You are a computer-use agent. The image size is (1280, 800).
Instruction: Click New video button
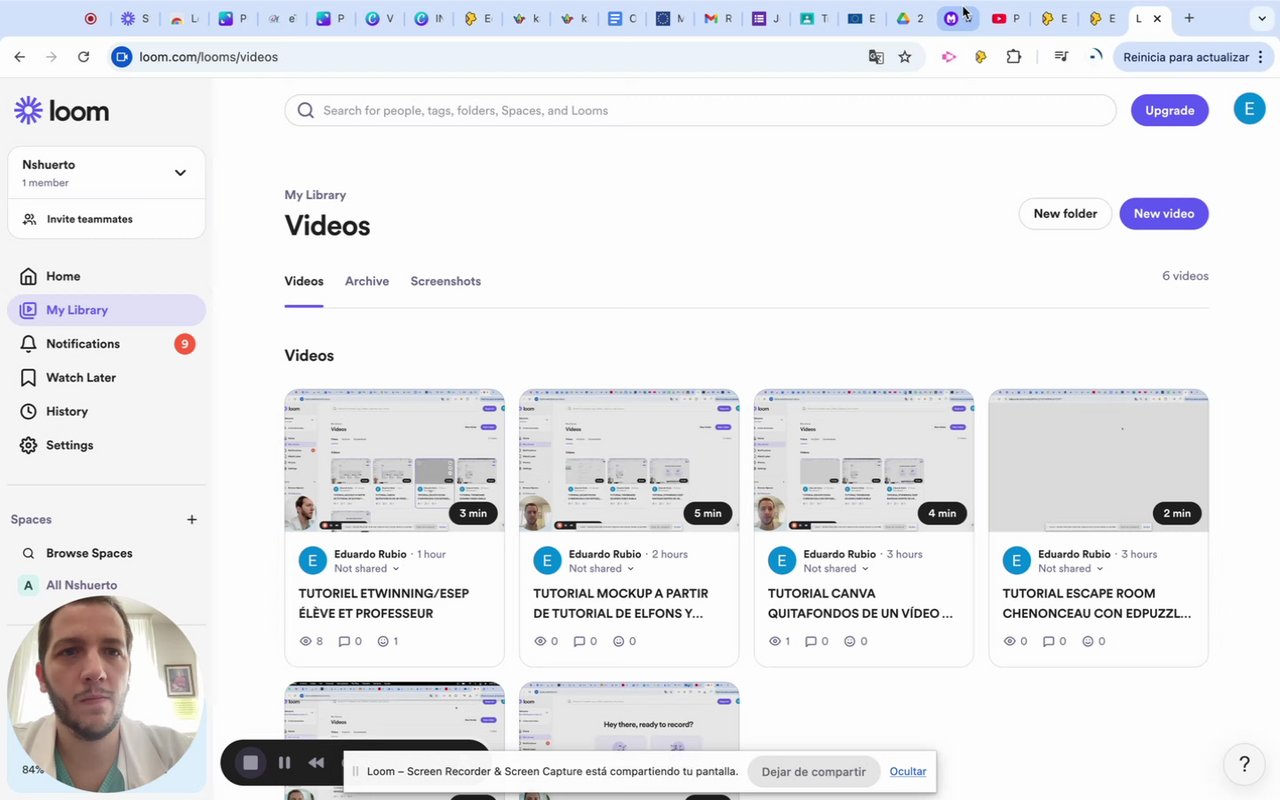1163,213
